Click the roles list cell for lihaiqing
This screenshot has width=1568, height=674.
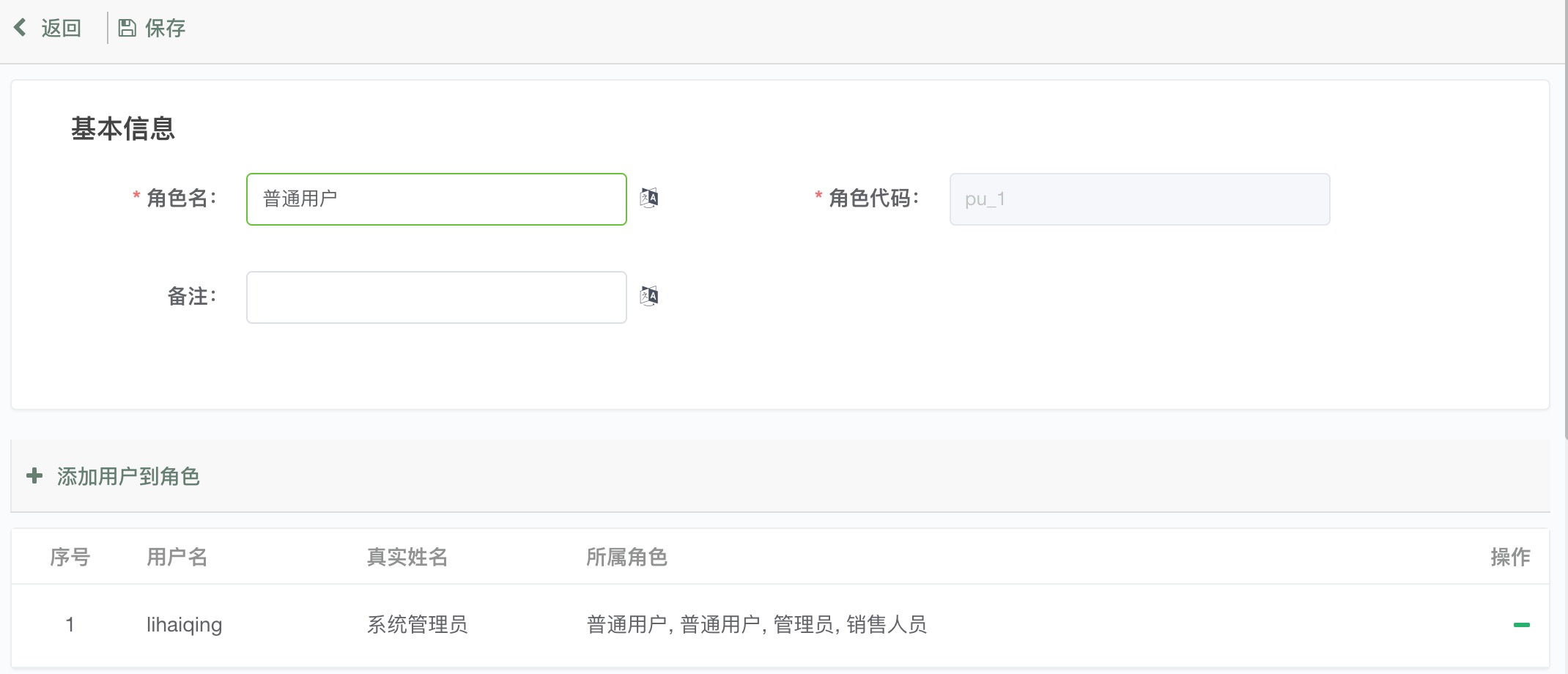(757, 625)
